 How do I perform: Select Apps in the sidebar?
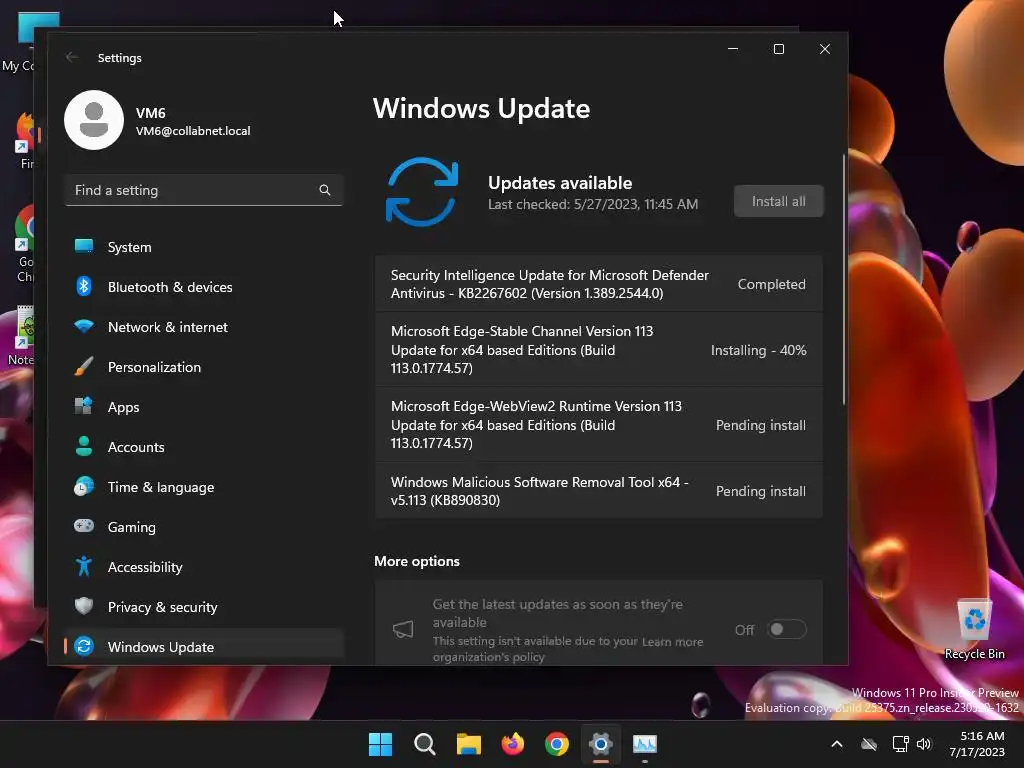pyautogui.click(x=204, y=407)
